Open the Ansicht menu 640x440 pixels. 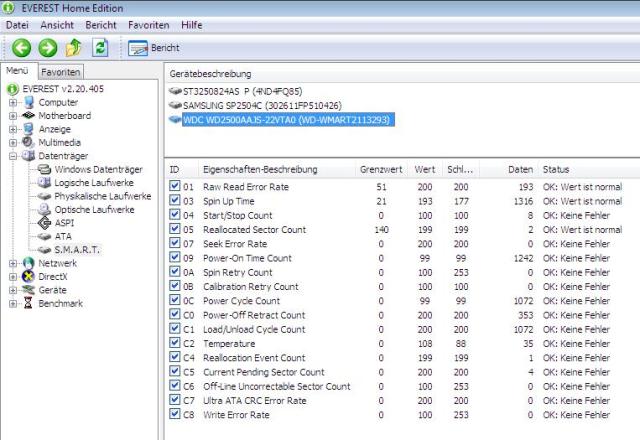click(x=57, y=25)
